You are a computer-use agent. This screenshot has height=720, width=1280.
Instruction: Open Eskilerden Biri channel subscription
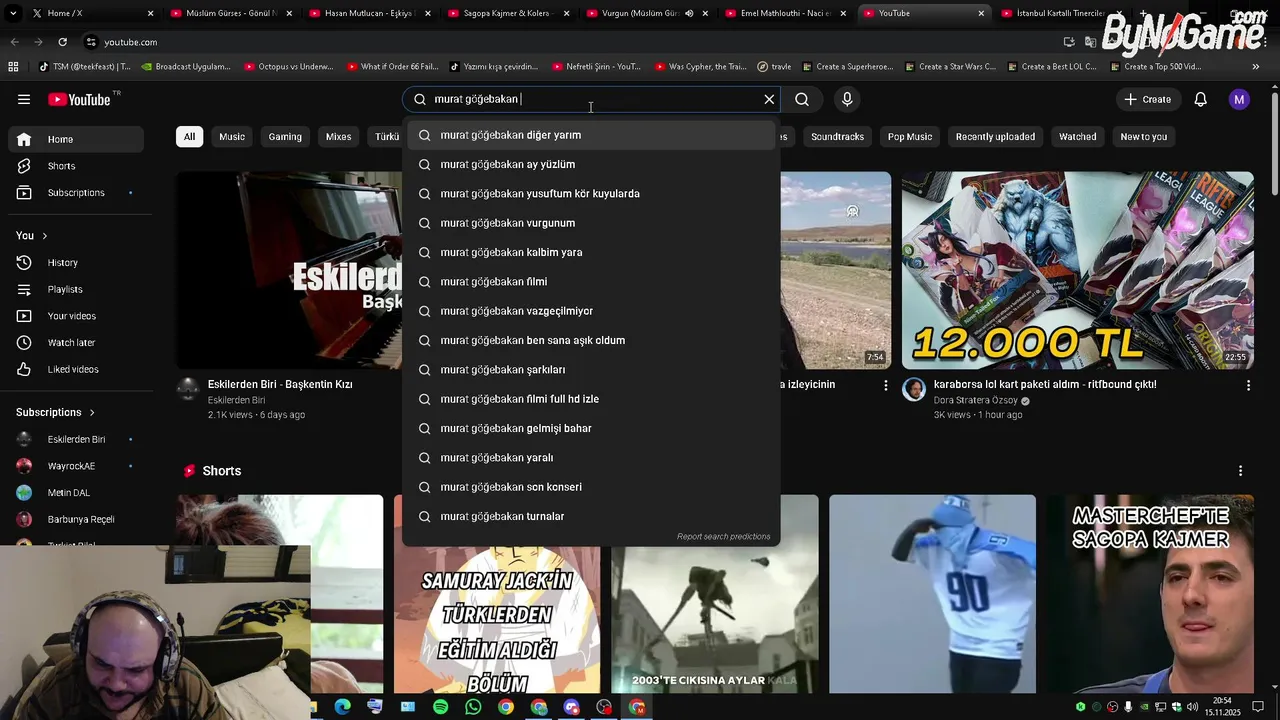point(76,439)
